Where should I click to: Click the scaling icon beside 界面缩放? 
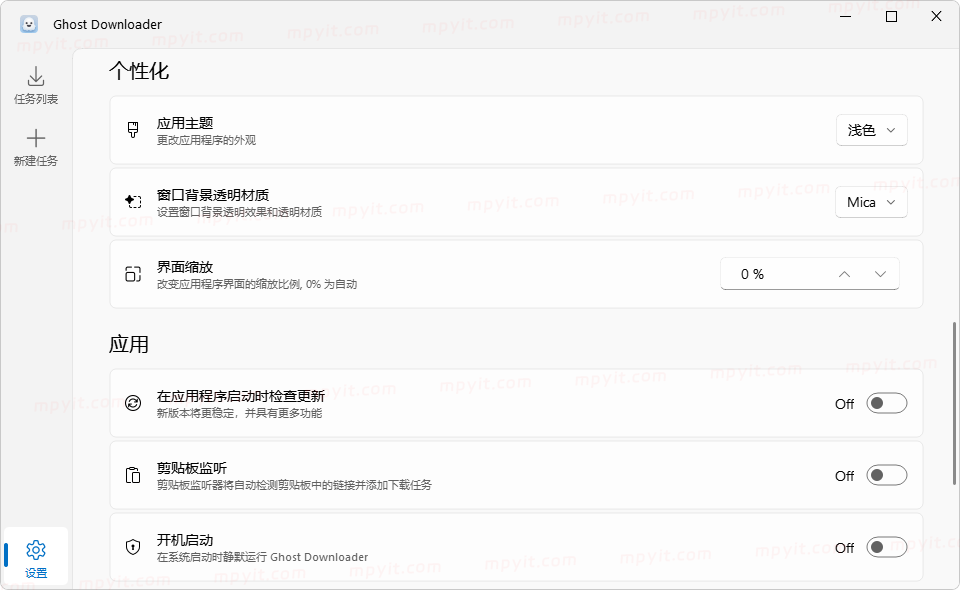(x=133, y=274)
